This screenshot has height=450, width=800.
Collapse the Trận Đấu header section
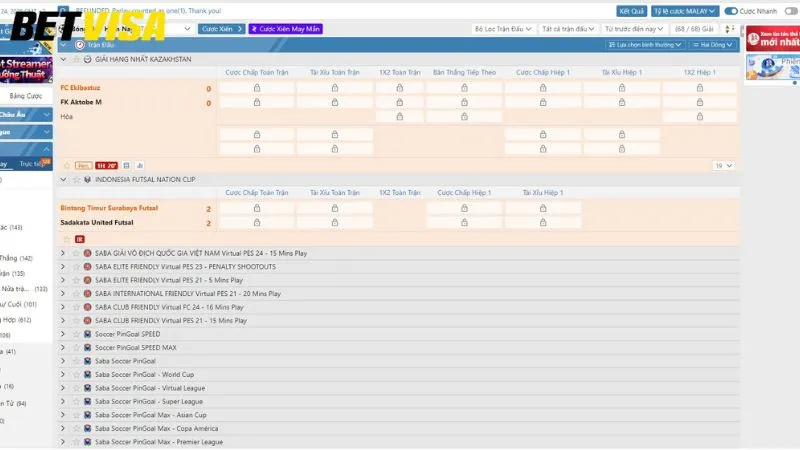pyautogui.click(x=63, y=45)
